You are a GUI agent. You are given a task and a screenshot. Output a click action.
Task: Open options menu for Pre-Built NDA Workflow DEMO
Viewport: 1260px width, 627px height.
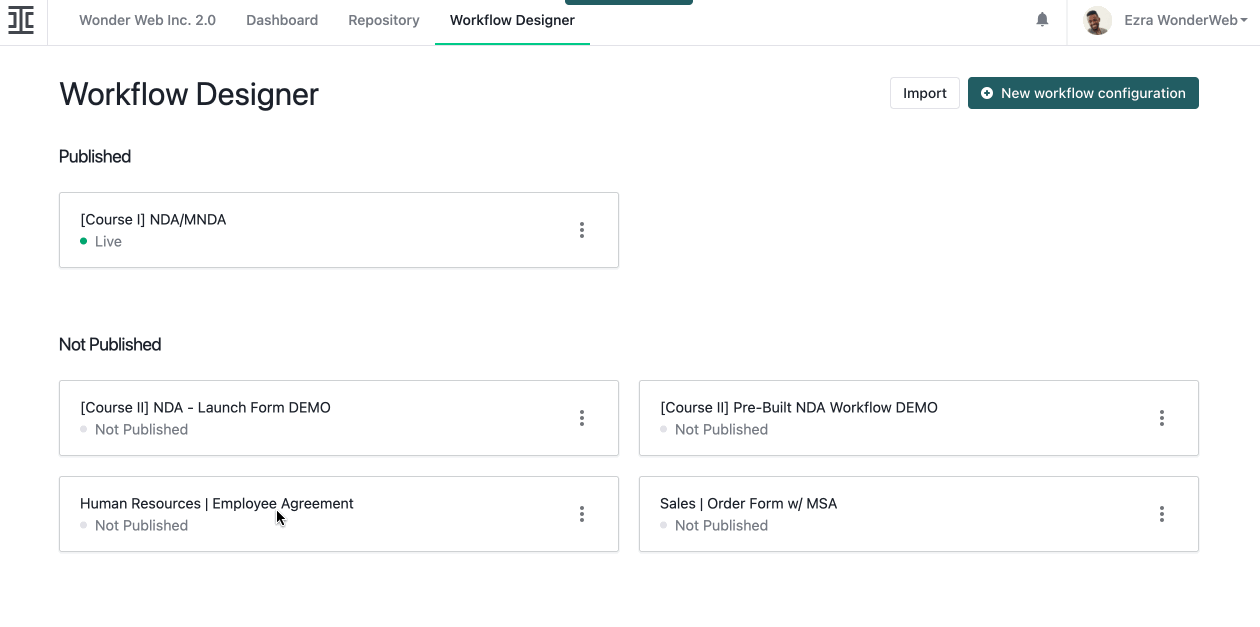[1161, 418]
